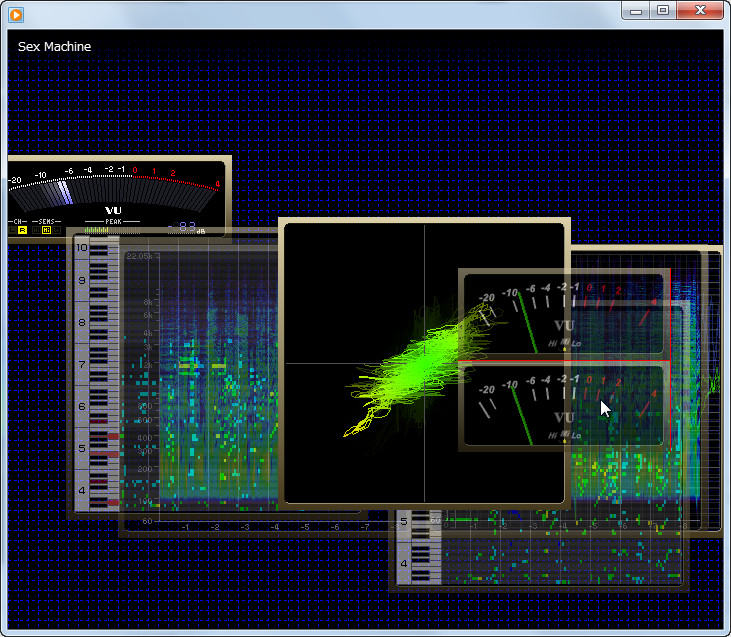The height and width of the screenshot is (637, 731).
Task: Click the -1 time marker under the left spectrogram
Action: [x=186, y=527]
